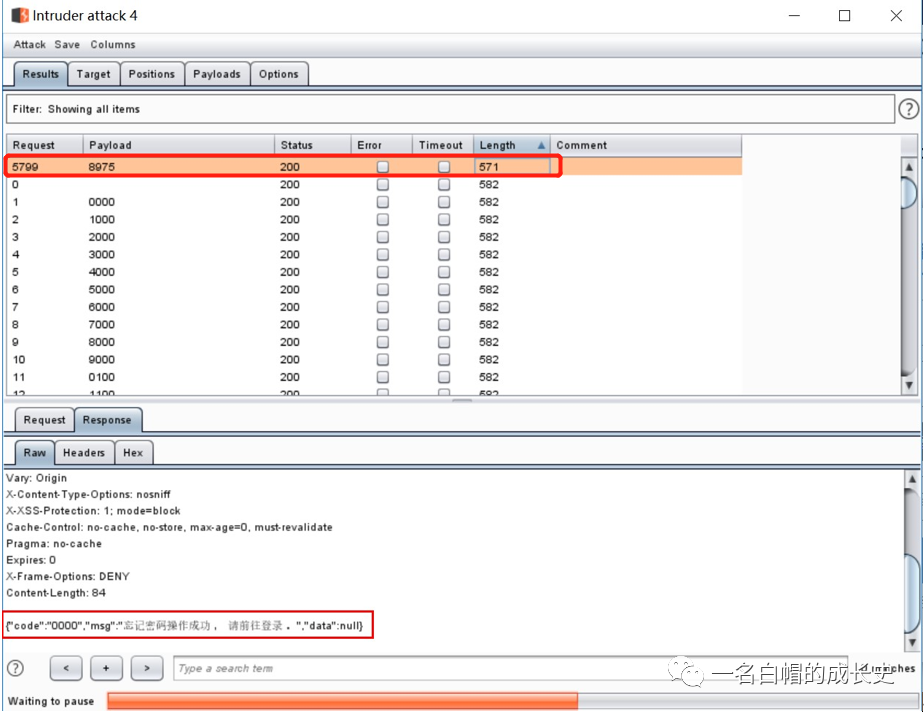Select the Hex view tab
924x714 pixels.
pyautogui.click(x=133, y=452)
